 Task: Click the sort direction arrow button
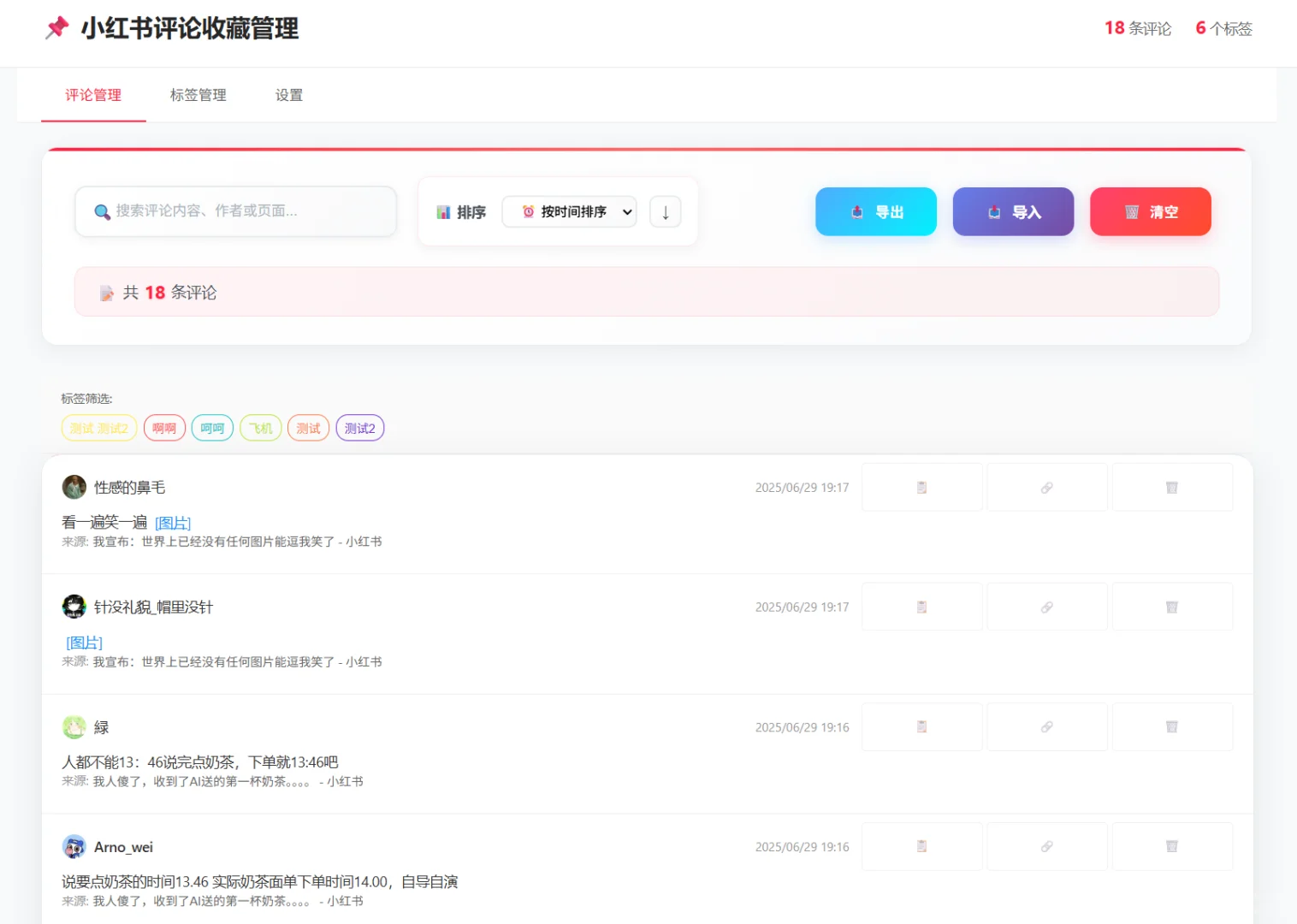(x=665, y=211)
